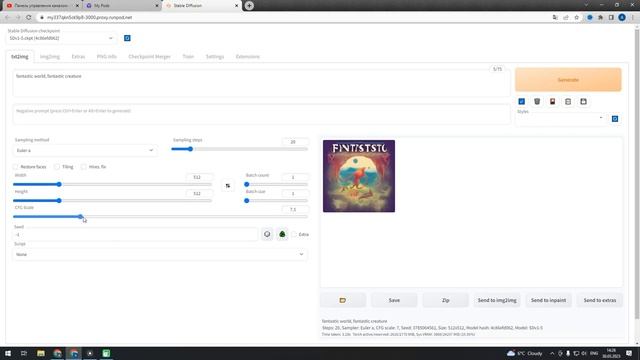Click the Height slider handle
640x360 pixels.
pyautogui.click(x=59, y=200)
